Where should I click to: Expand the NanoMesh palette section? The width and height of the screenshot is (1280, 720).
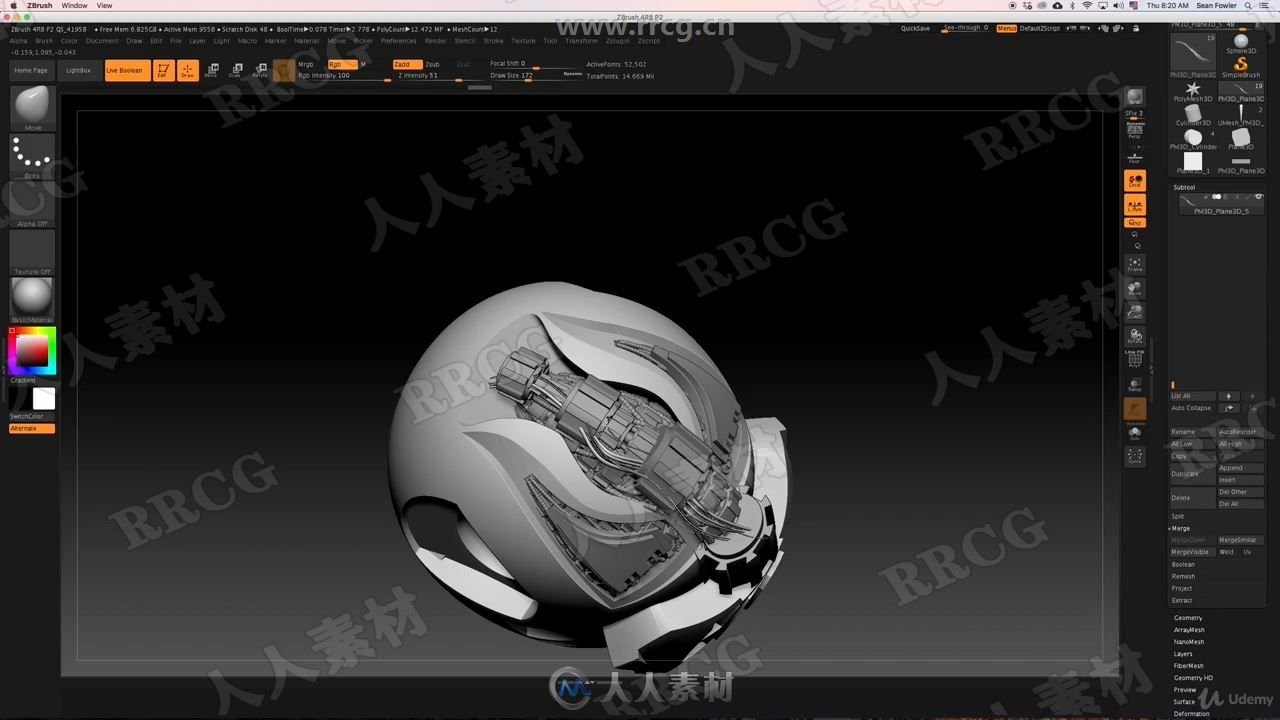tap(1189, 642)
